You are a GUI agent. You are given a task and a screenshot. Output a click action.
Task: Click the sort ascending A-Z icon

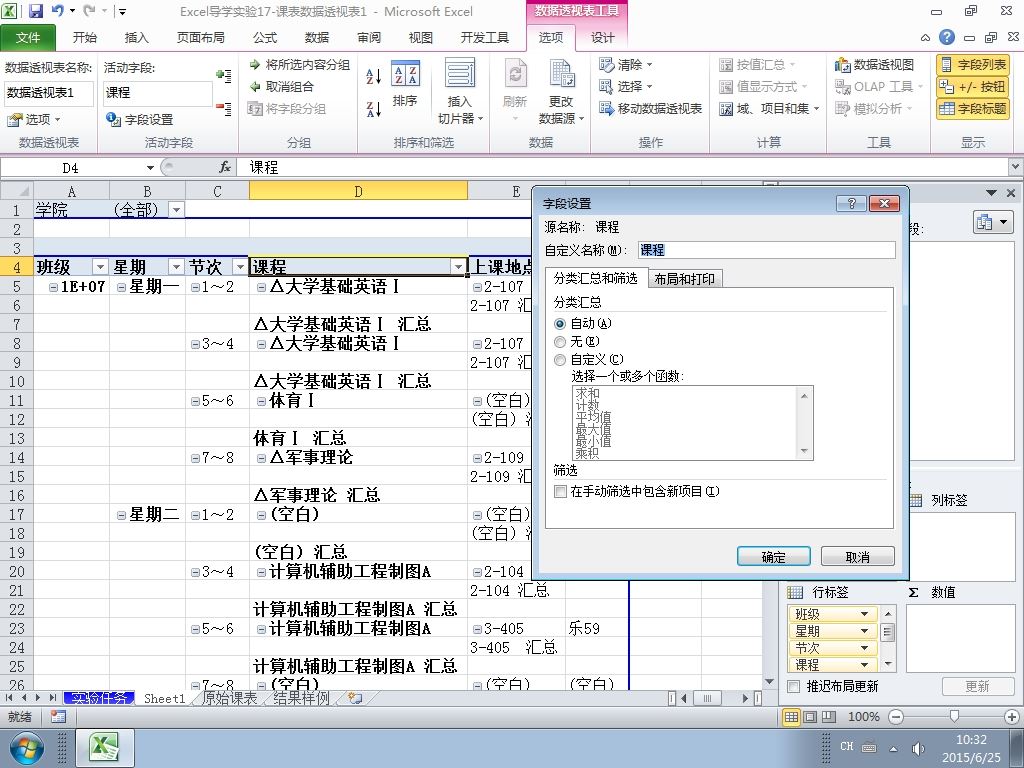(x=374, y=76)
